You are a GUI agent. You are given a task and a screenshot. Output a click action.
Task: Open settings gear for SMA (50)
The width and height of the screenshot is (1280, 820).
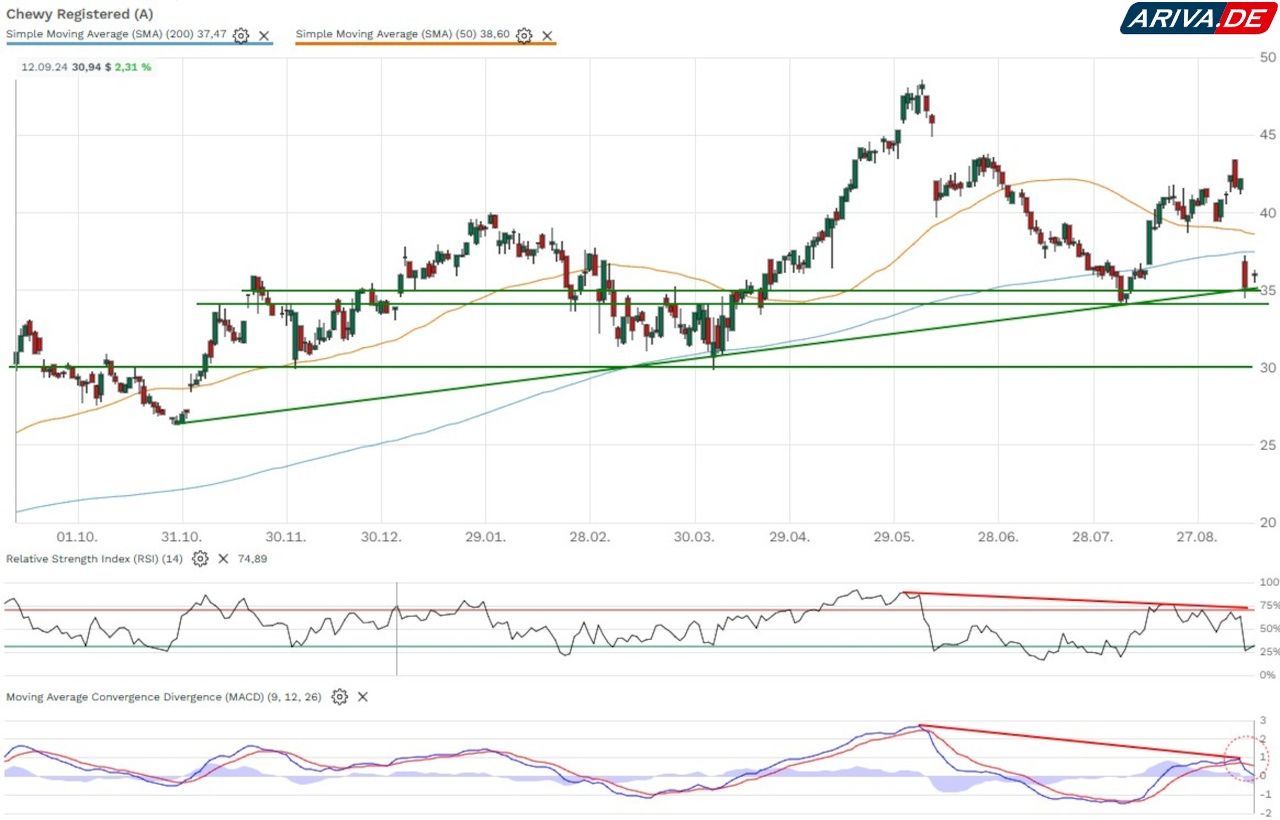524,35
